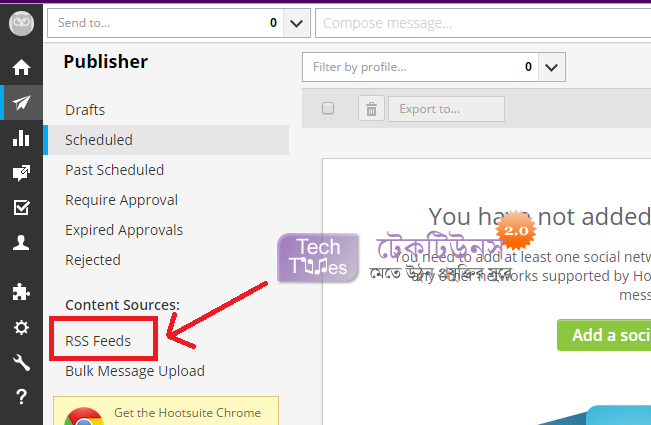This screenshot has width=651, height=425.
Task: Open the Hootsuite owl profile avatar
Action: click(x=21, y=23)
